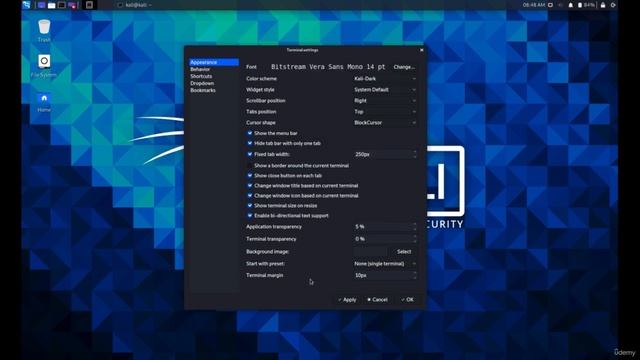Switch to the Dropdown settings page
This screenshot has height=360, width=640.
(x=214, y=83)
